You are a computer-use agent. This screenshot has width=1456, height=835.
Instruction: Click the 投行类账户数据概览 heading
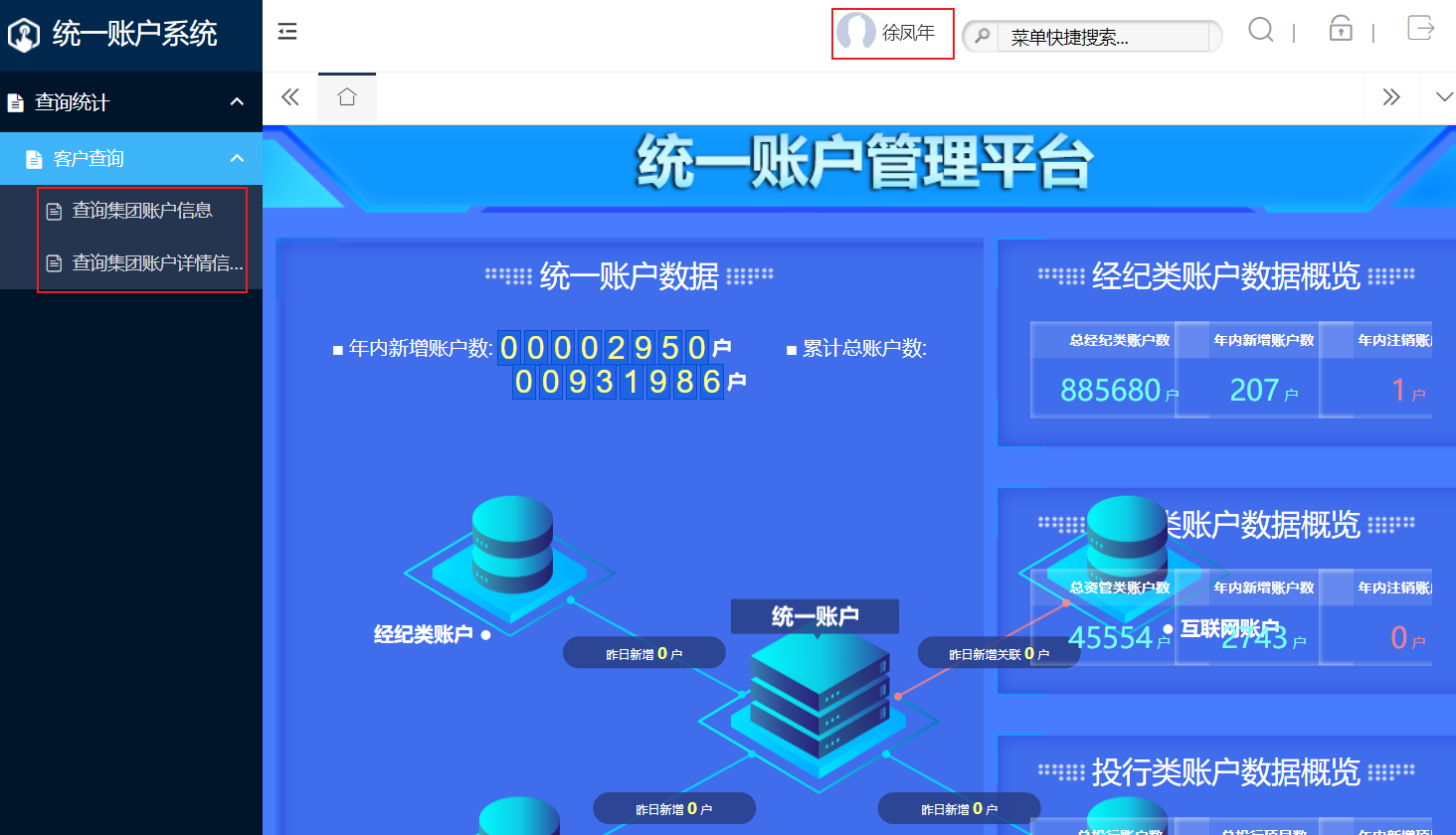coord(1226,771)
